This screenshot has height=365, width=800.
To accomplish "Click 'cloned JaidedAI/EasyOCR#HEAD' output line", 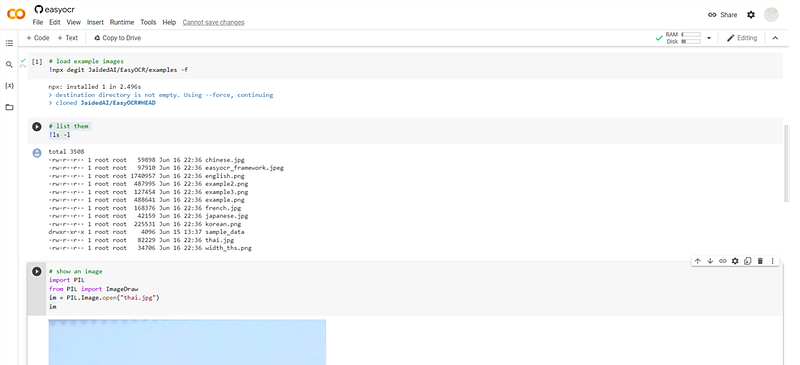I will [x=102, y=103].
